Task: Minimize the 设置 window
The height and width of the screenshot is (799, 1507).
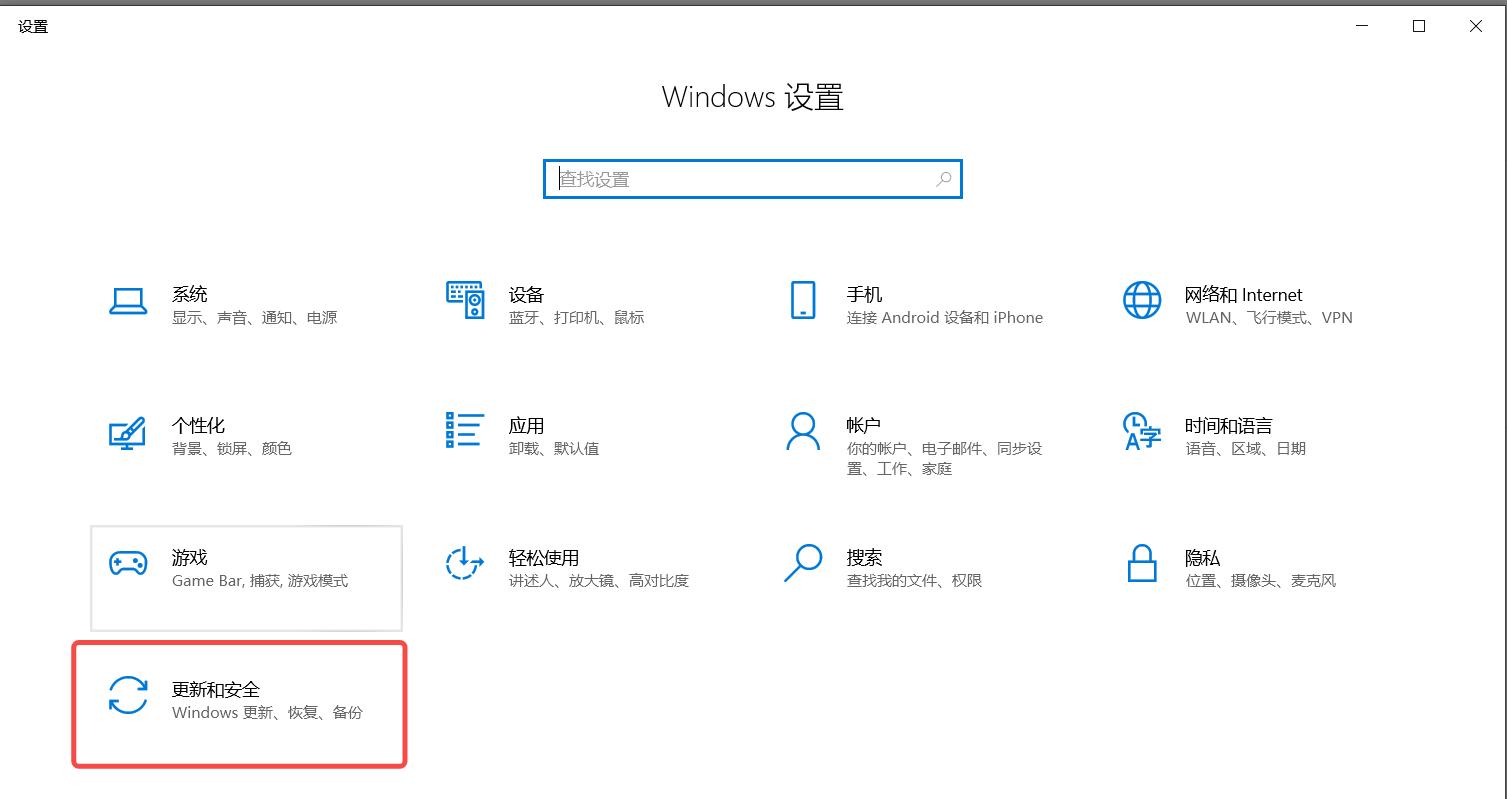Action: pyautogui.click(x=1361, y=27)
